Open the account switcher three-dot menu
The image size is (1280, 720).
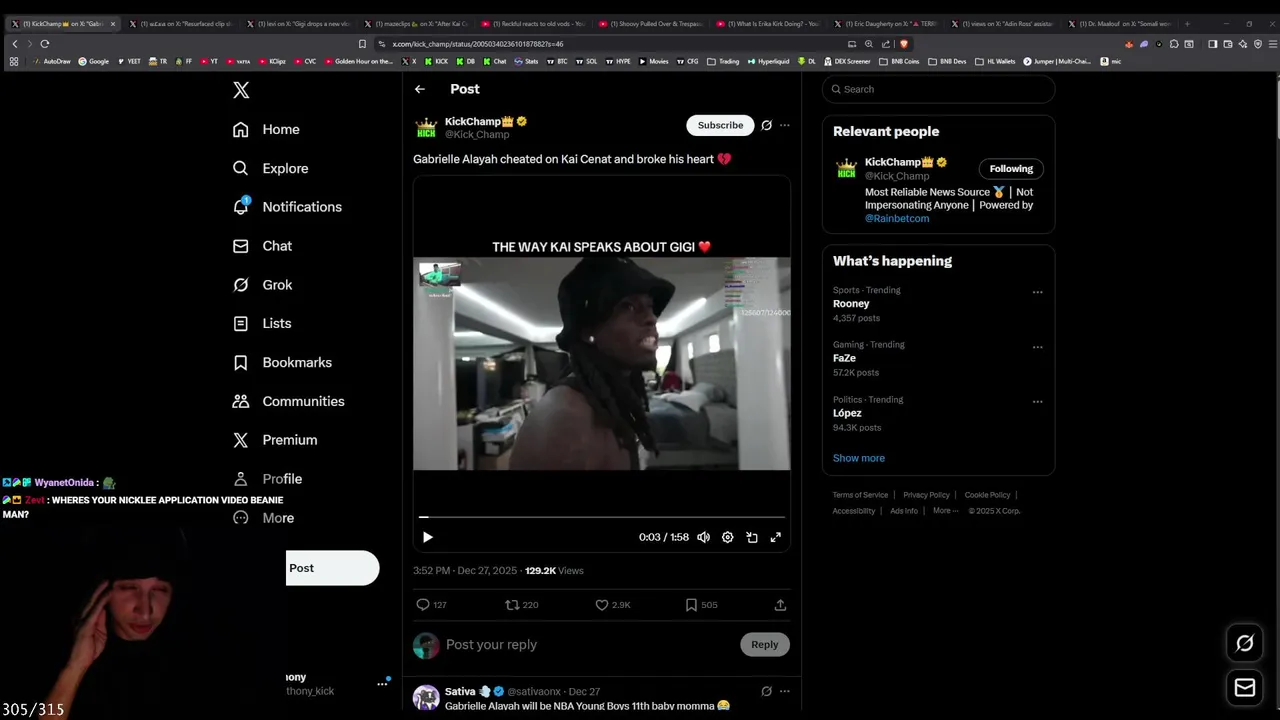pos(382,684)
